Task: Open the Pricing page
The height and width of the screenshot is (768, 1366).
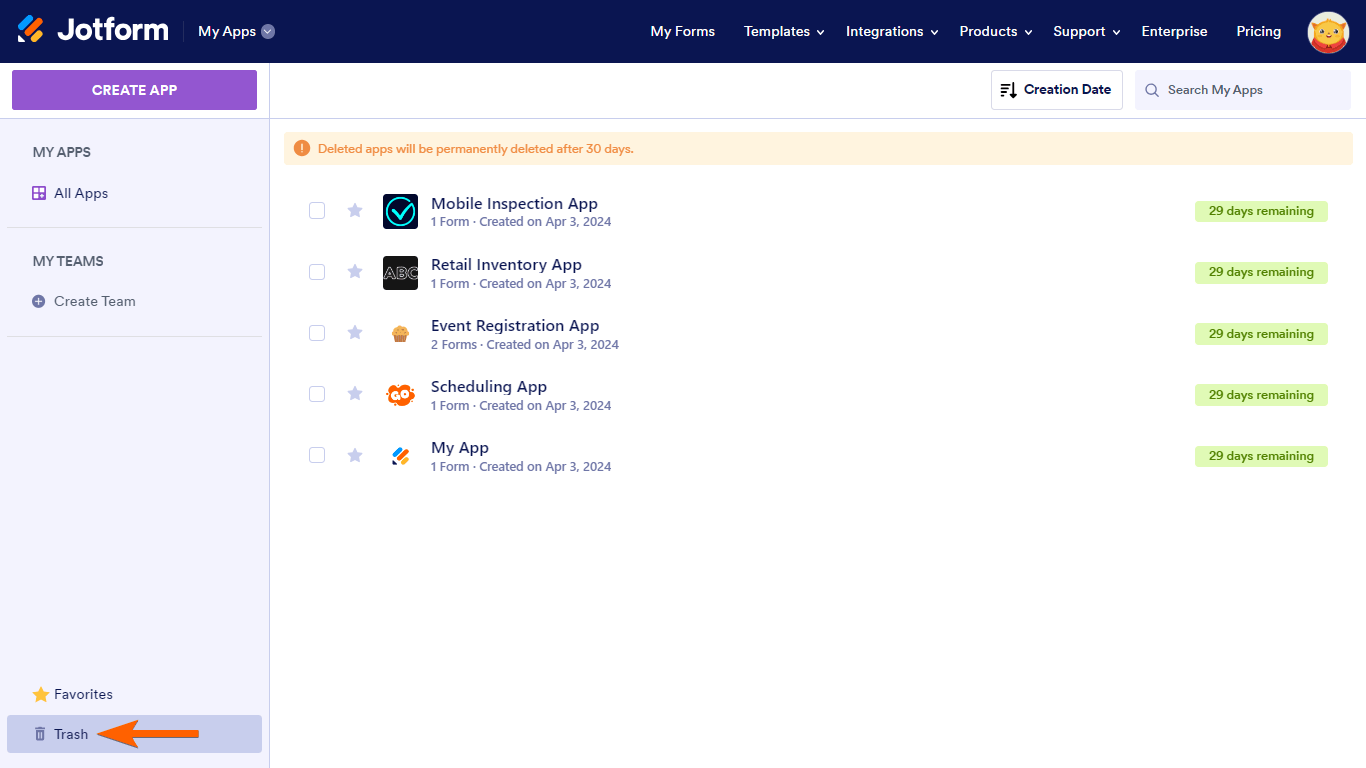Action: (x=1258, y=31)
